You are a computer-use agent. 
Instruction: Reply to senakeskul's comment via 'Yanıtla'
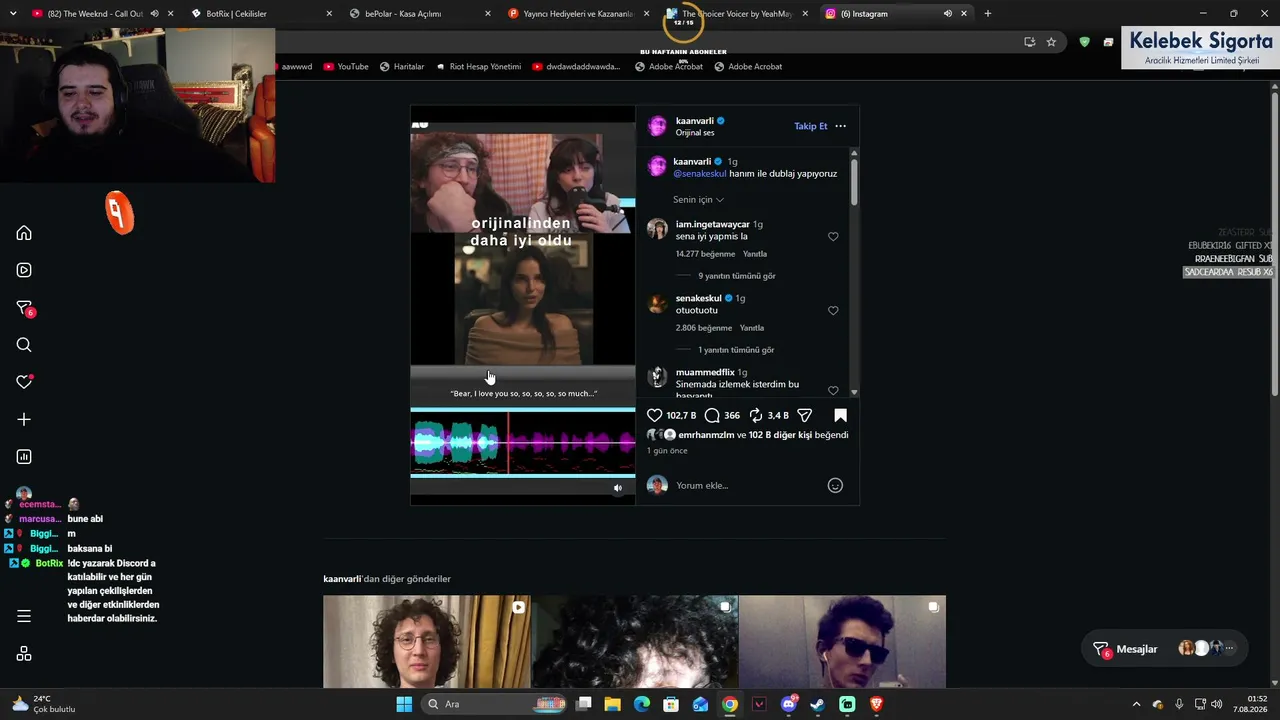point(752,328)
